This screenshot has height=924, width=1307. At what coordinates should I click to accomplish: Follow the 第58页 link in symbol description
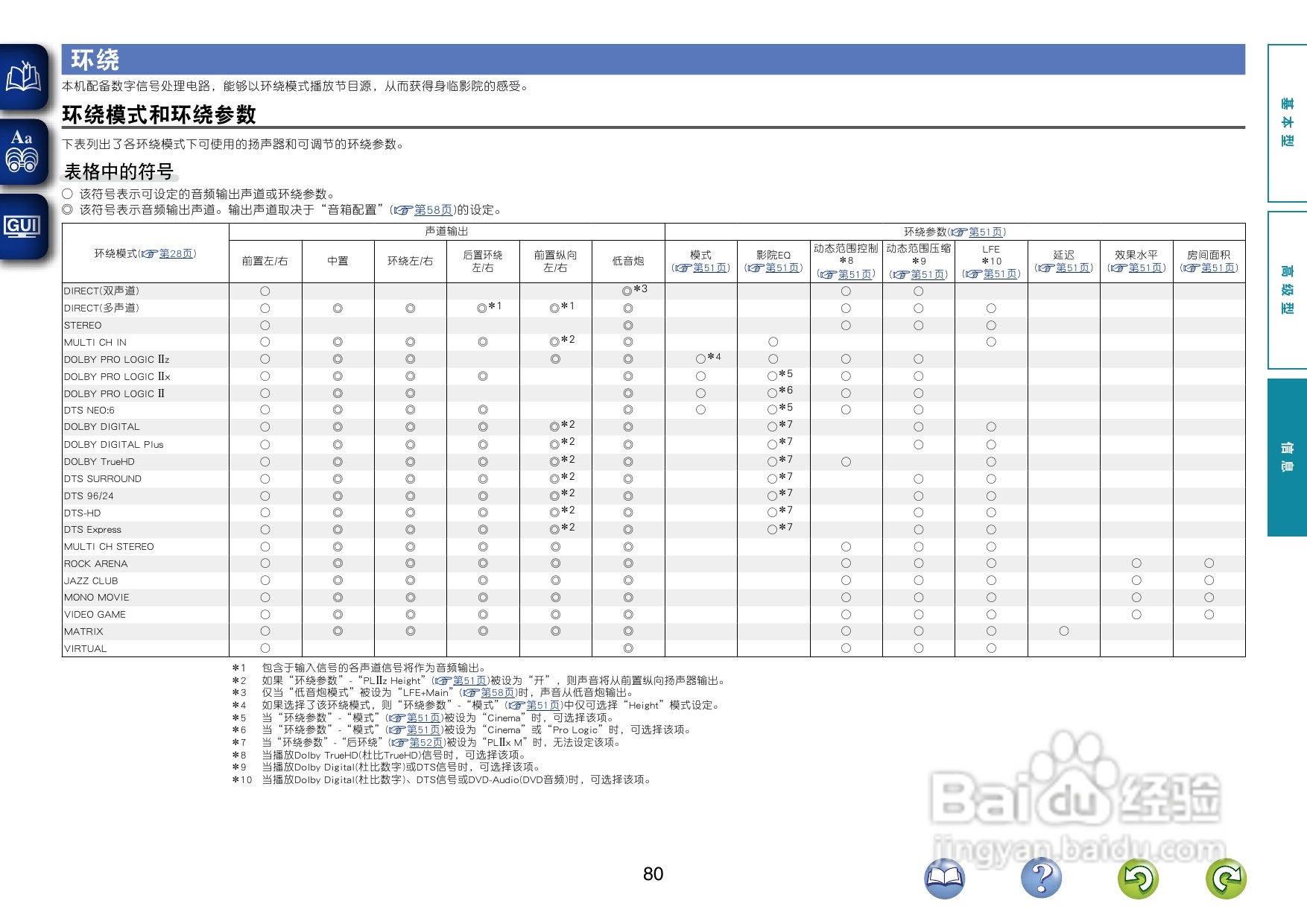(433, 210)
